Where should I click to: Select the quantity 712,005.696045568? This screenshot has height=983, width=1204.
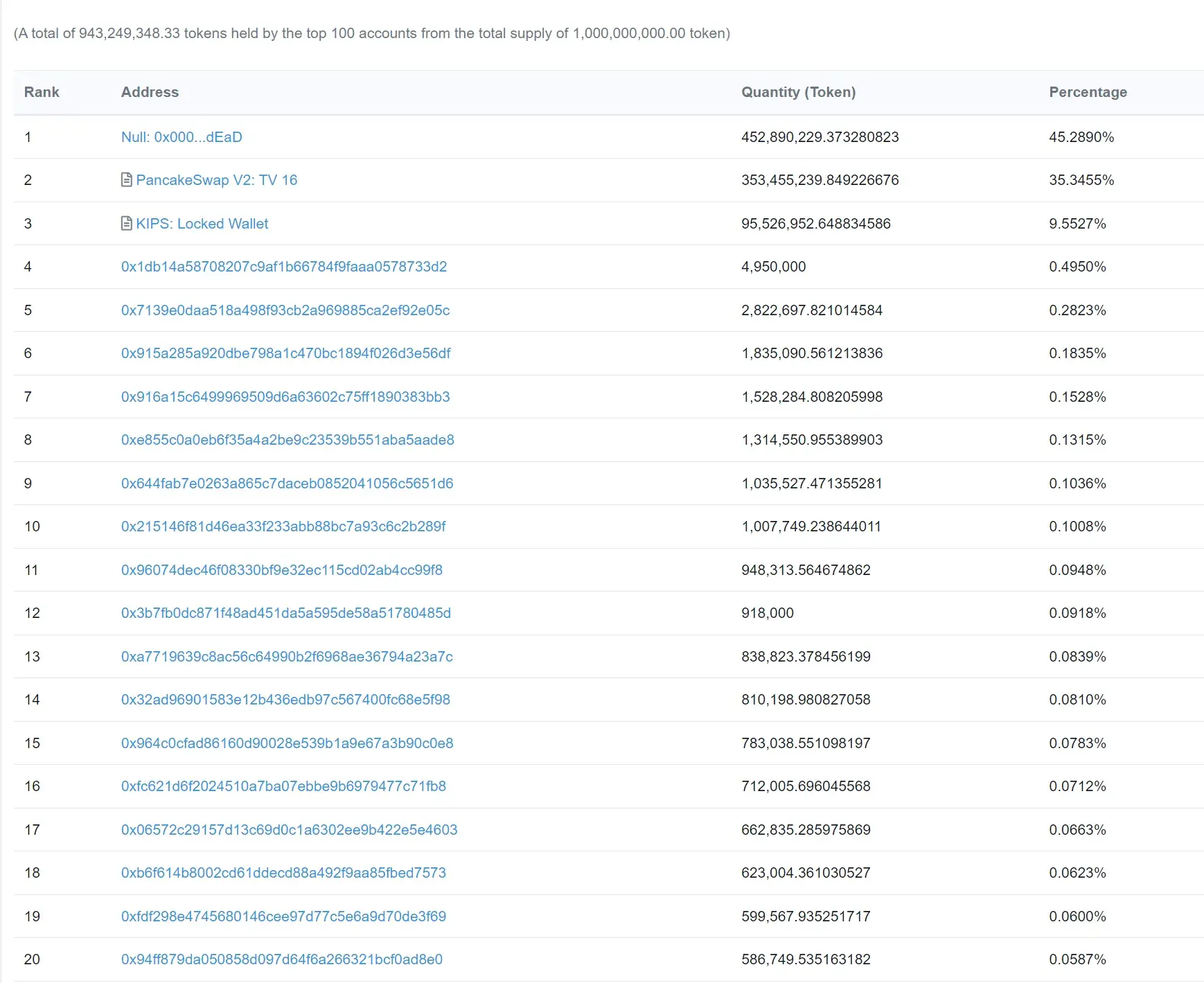point(806,786)
